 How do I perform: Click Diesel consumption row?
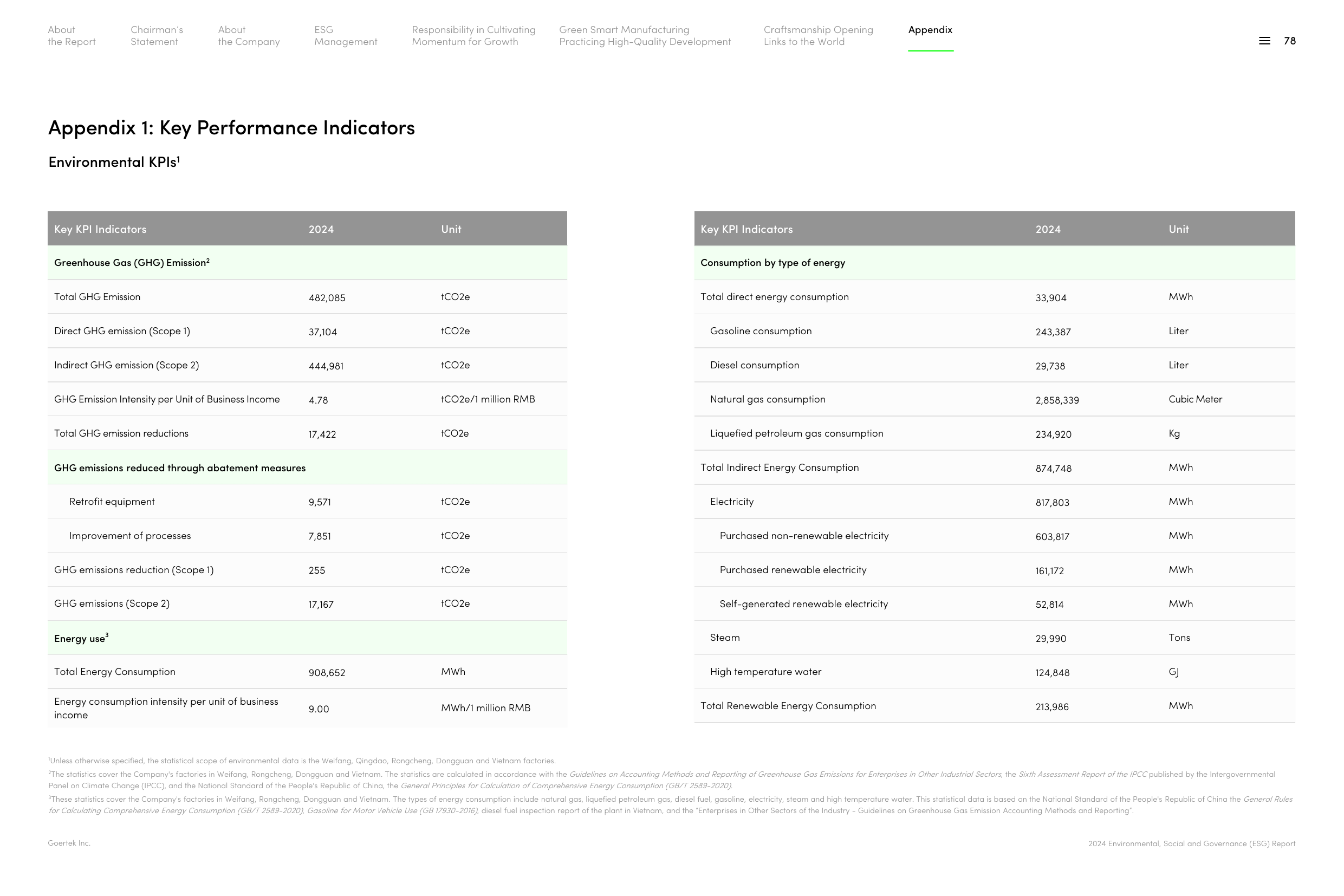[x=994, y=365]
